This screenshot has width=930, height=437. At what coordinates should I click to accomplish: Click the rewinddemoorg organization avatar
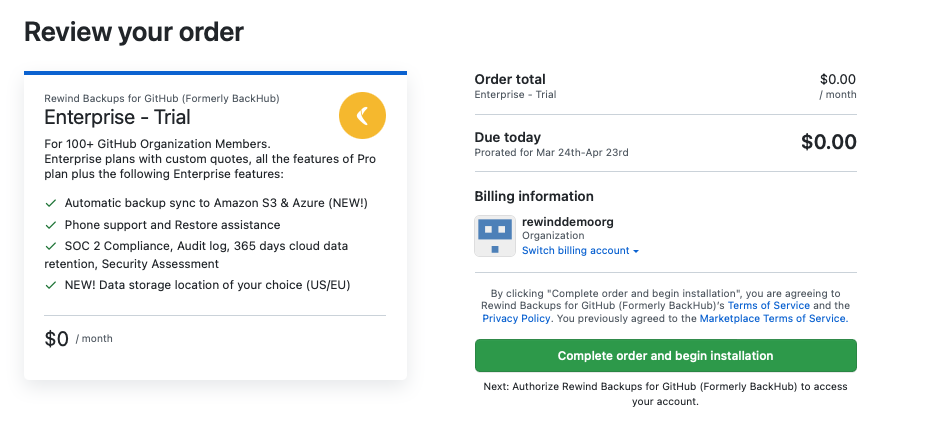coord(494,236)
